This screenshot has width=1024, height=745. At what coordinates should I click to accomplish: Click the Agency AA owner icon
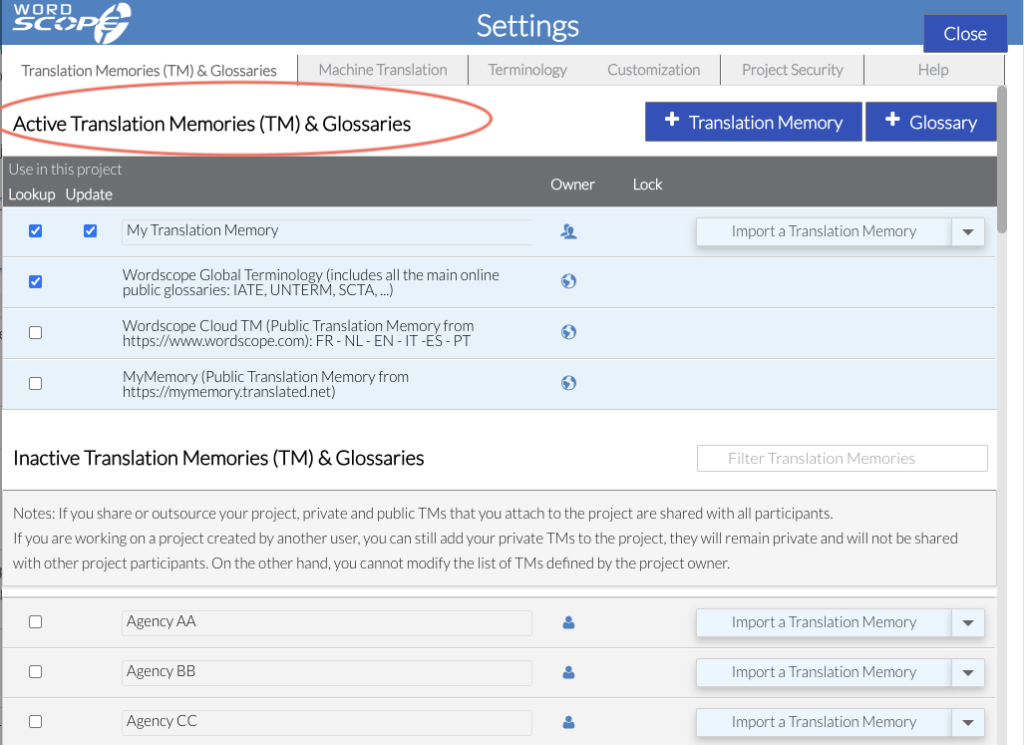[x=568, y=622]
